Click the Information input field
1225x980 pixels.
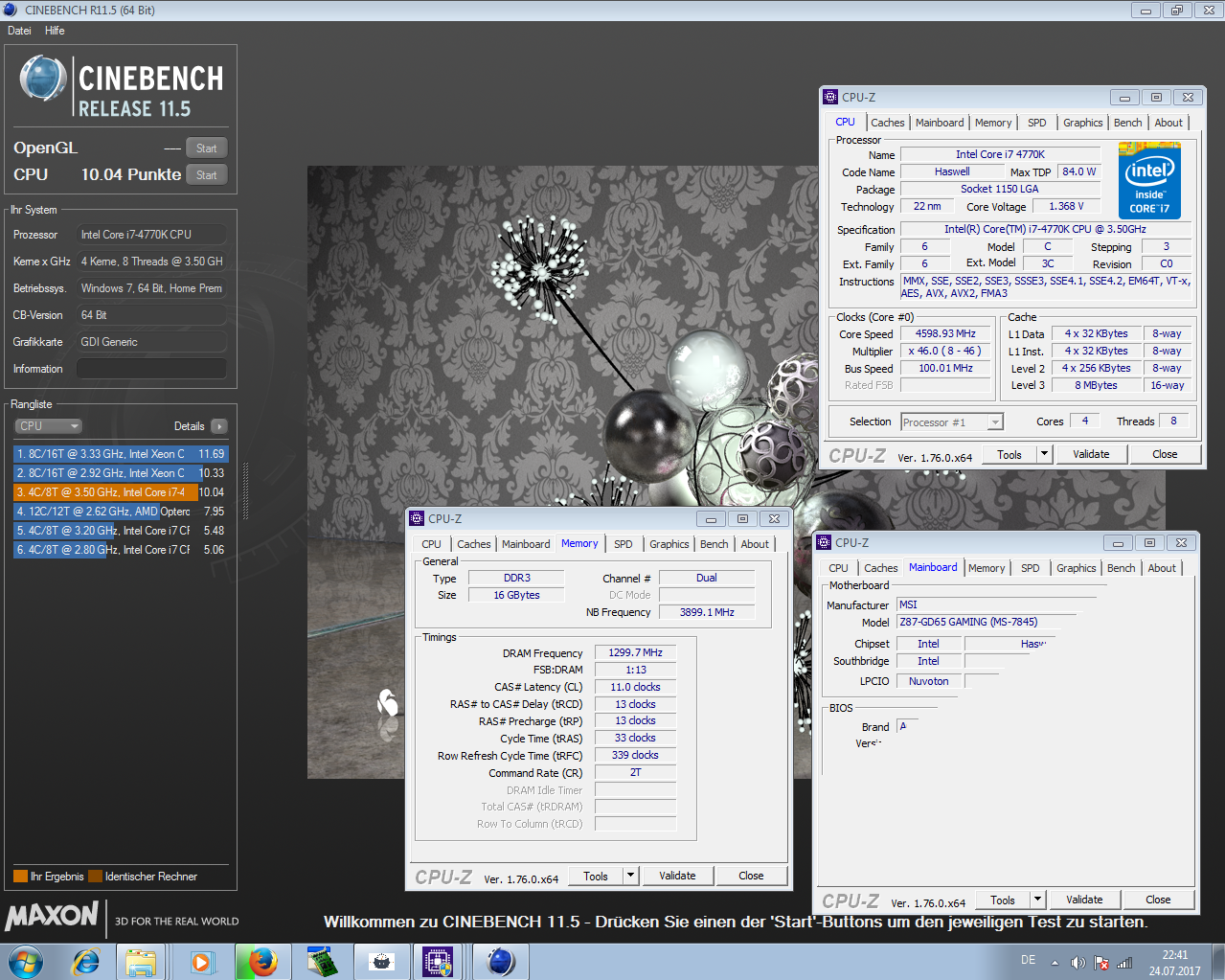151,369
